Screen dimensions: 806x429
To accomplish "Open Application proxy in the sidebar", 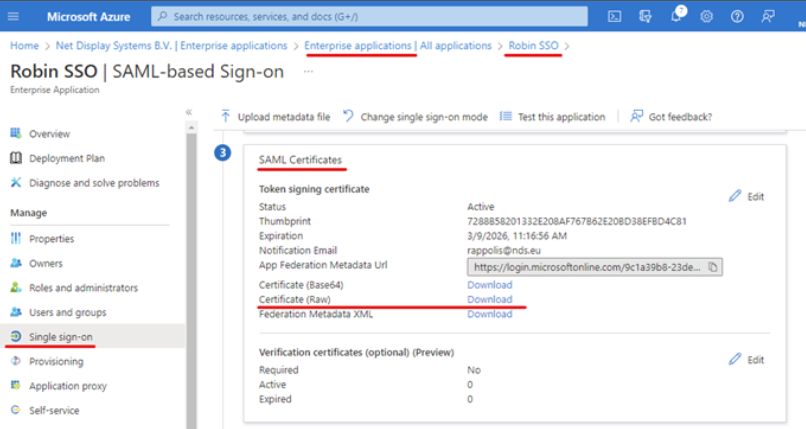I will click(x=68, y=386).
